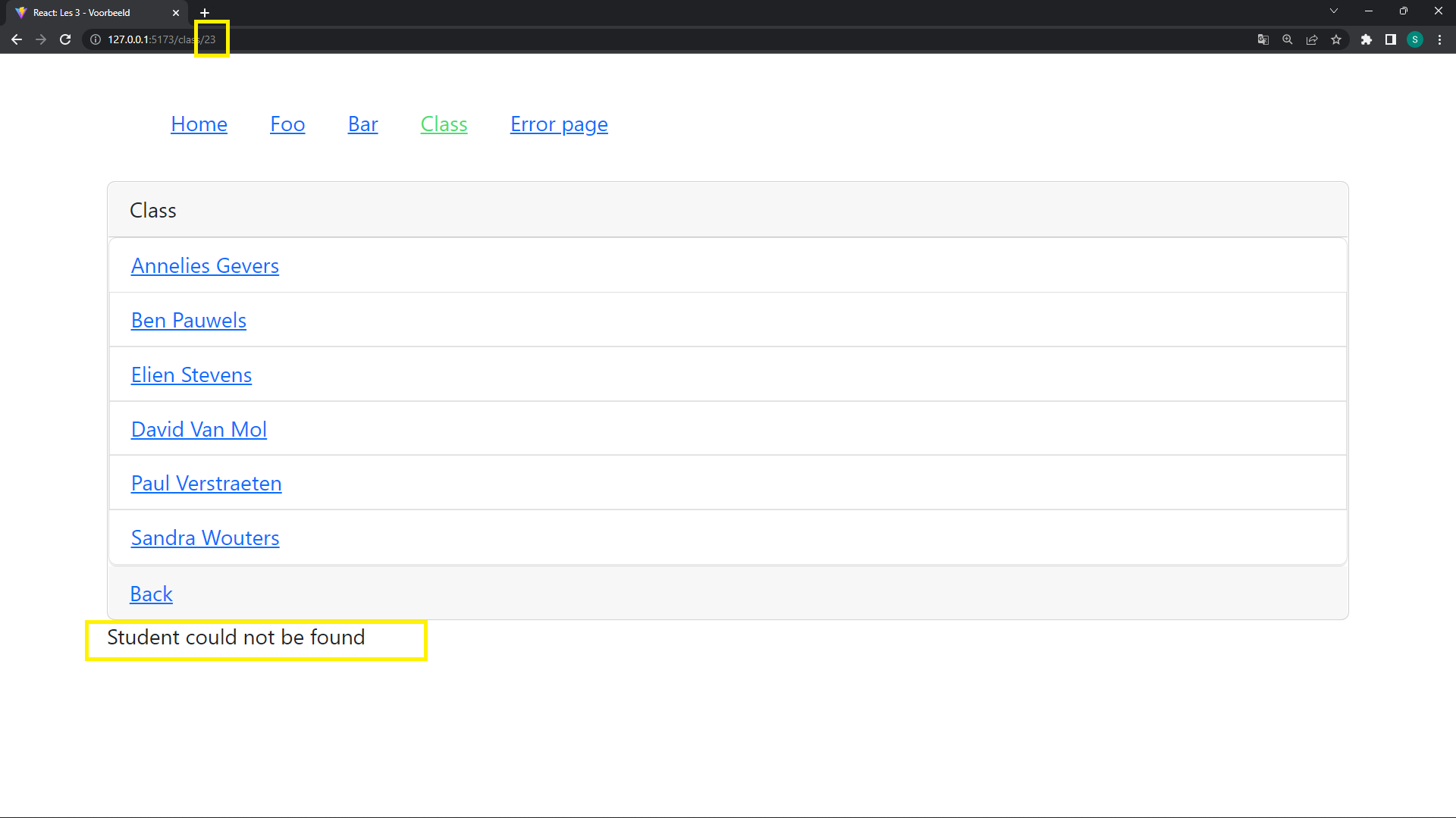
Task: Open student Annelies Gevers
Action: 205,266
